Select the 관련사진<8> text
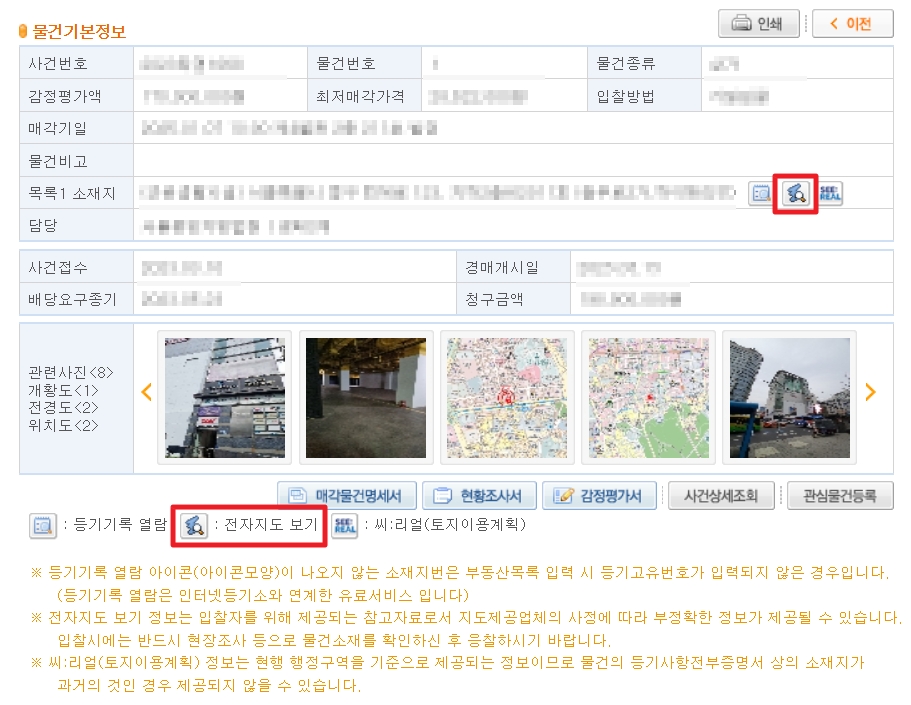Image resolution: width=911 pixels, height=705 pixels. point(71,373)
